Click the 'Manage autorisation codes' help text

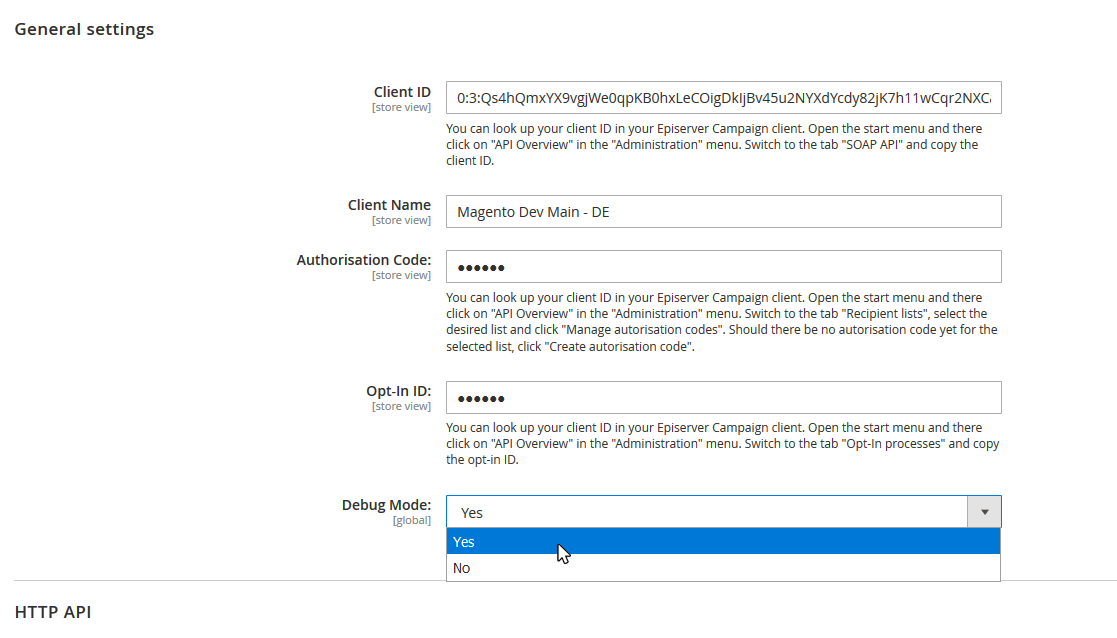[723, 322]
